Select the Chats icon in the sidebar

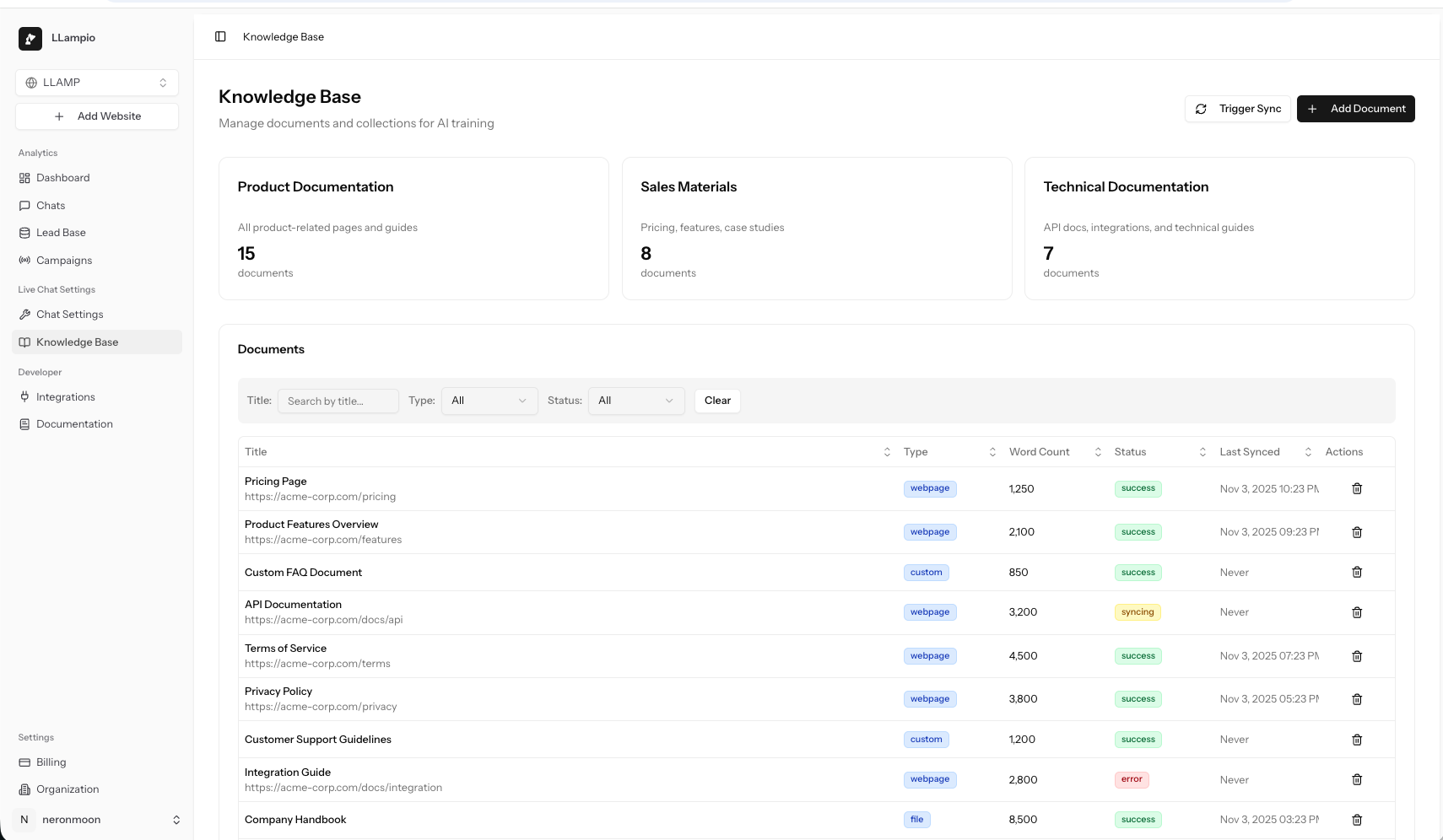(x=26, y=205)
